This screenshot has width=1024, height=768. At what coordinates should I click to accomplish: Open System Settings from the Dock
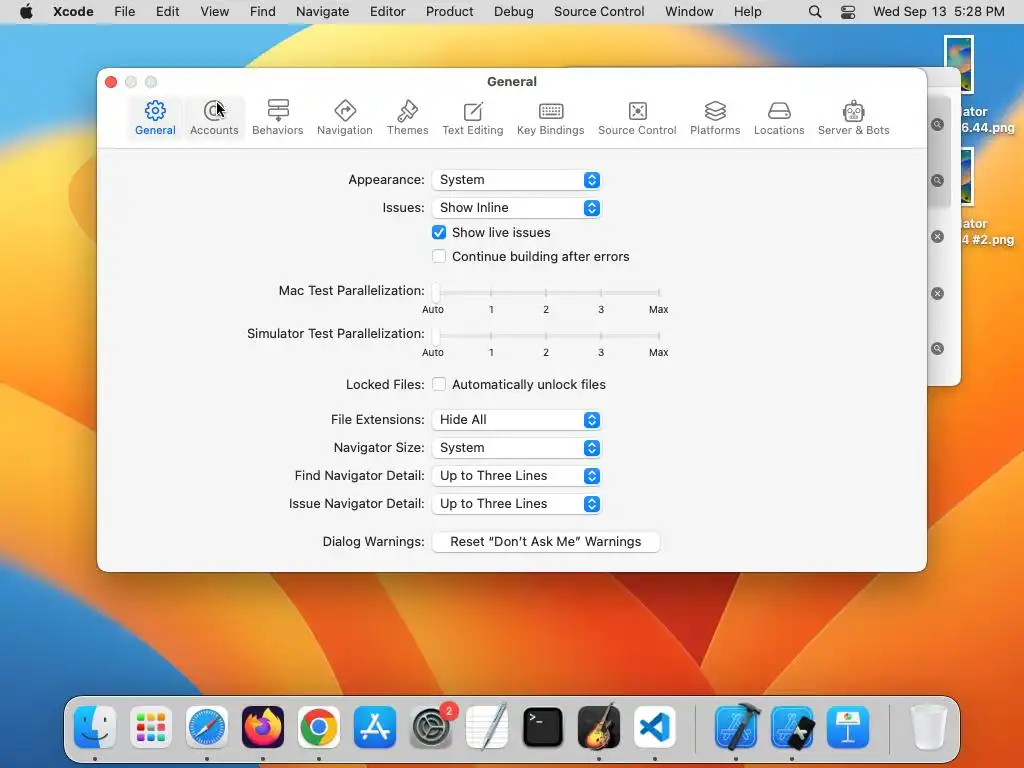point(431,727)
